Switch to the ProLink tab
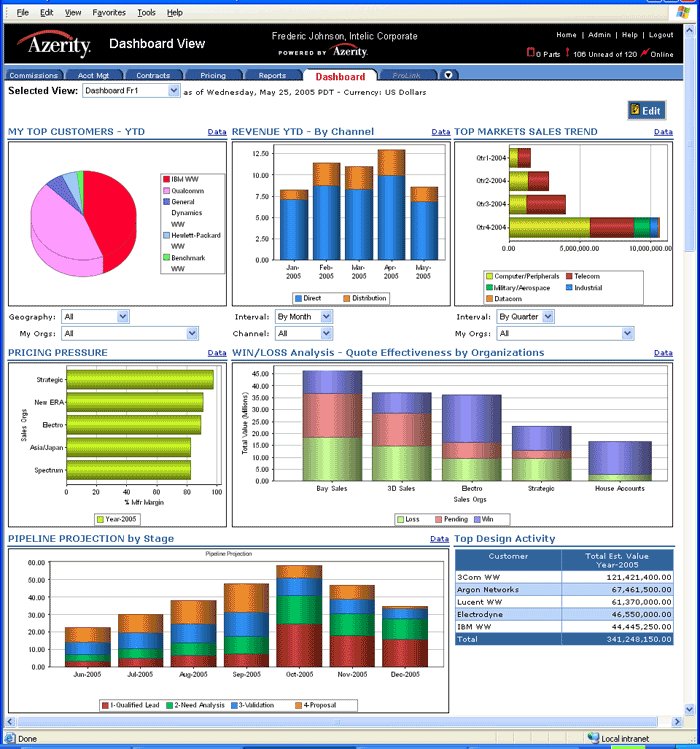This screenshot has height=749, width=700. coord(407,75)
